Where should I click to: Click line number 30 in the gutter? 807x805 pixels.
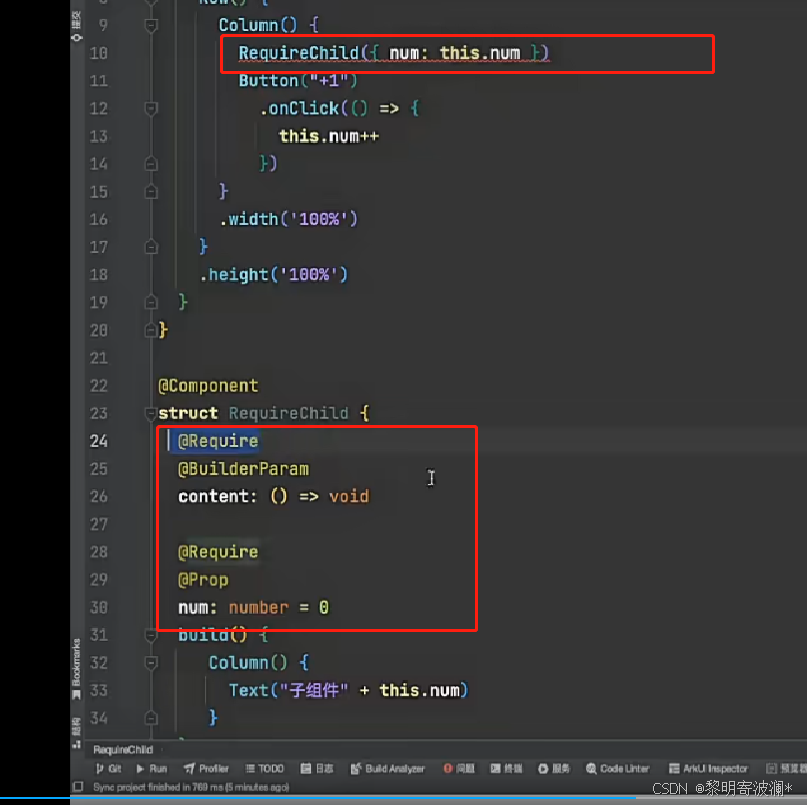(x=98, y=607)
